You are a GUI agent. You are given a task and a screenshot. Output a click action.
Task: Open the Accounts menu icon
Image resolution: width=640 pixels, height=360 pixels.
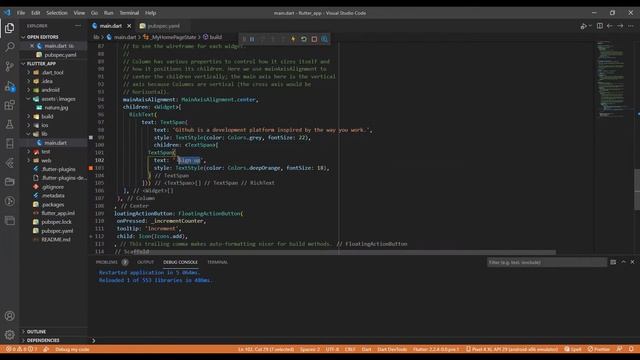tap(9, 316)
